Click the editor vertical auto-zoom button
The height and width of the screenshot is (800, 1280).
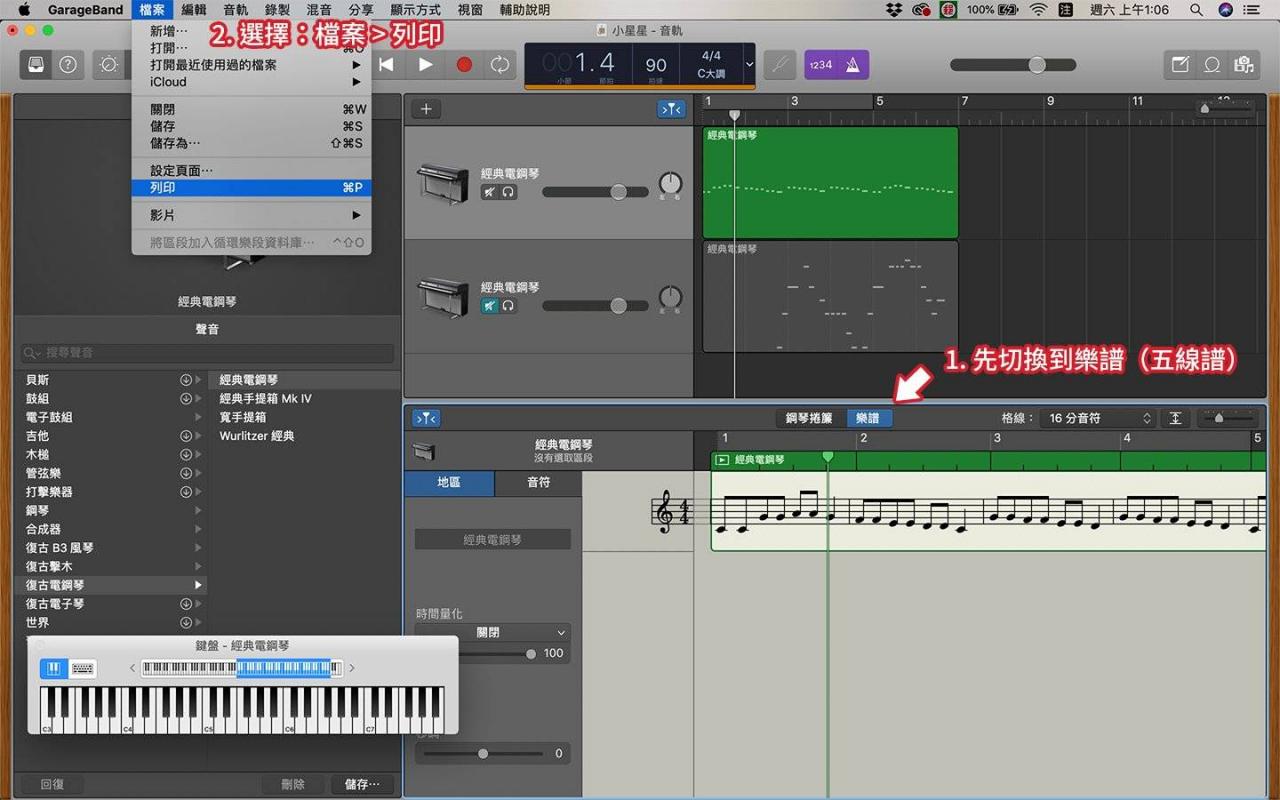[x=1176, y=419]
